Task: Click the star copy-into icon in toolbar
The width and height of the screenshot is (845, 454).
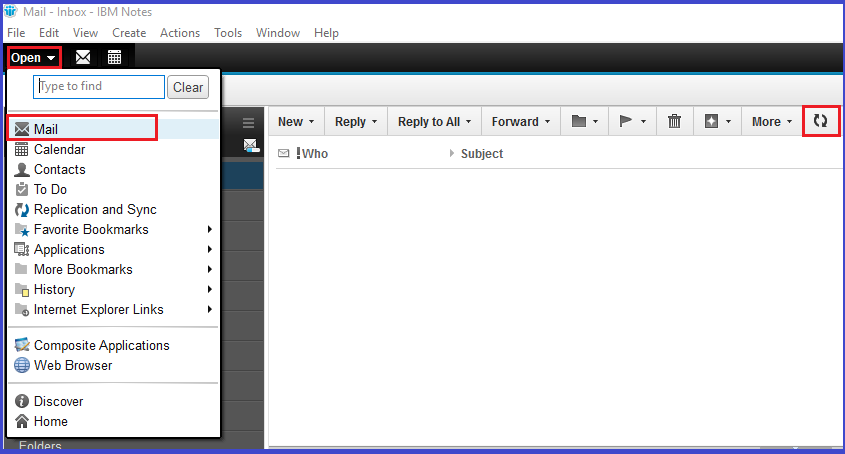Action: (x=711, y=121)
